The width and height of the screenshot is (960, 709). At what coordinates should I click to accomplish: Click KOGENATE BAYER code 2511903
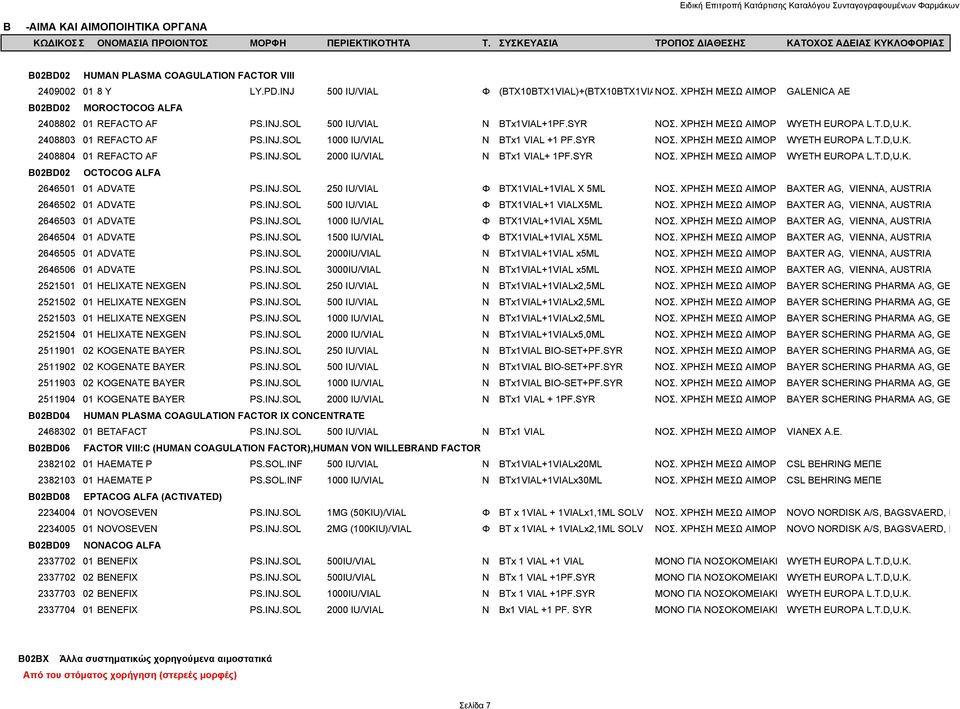tap(56, 384)
